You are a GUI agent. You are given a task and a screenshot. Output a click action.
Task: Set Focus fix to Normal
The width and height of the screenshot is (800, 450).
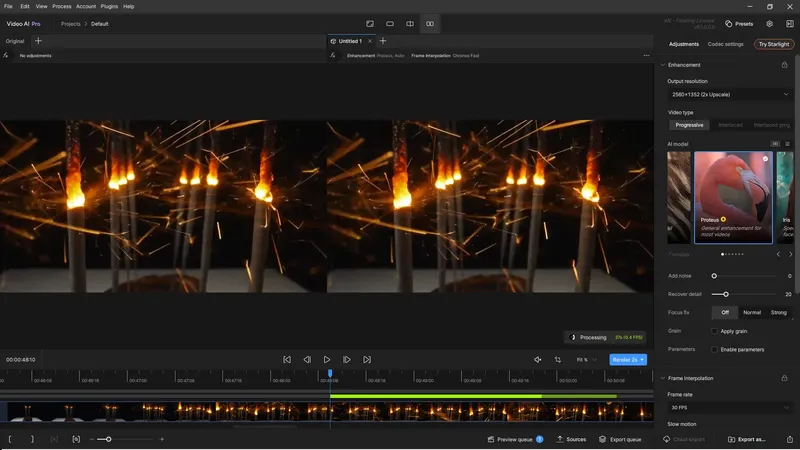752,312
